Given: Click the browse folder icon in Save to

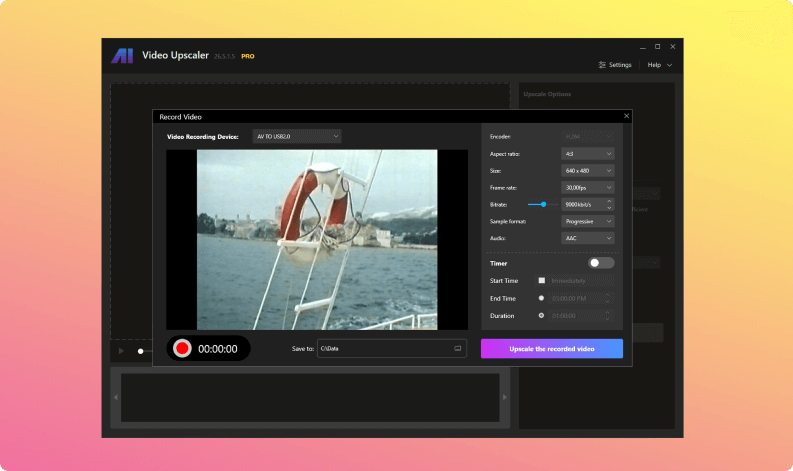Looking at the screenshot, I should 458,348.
